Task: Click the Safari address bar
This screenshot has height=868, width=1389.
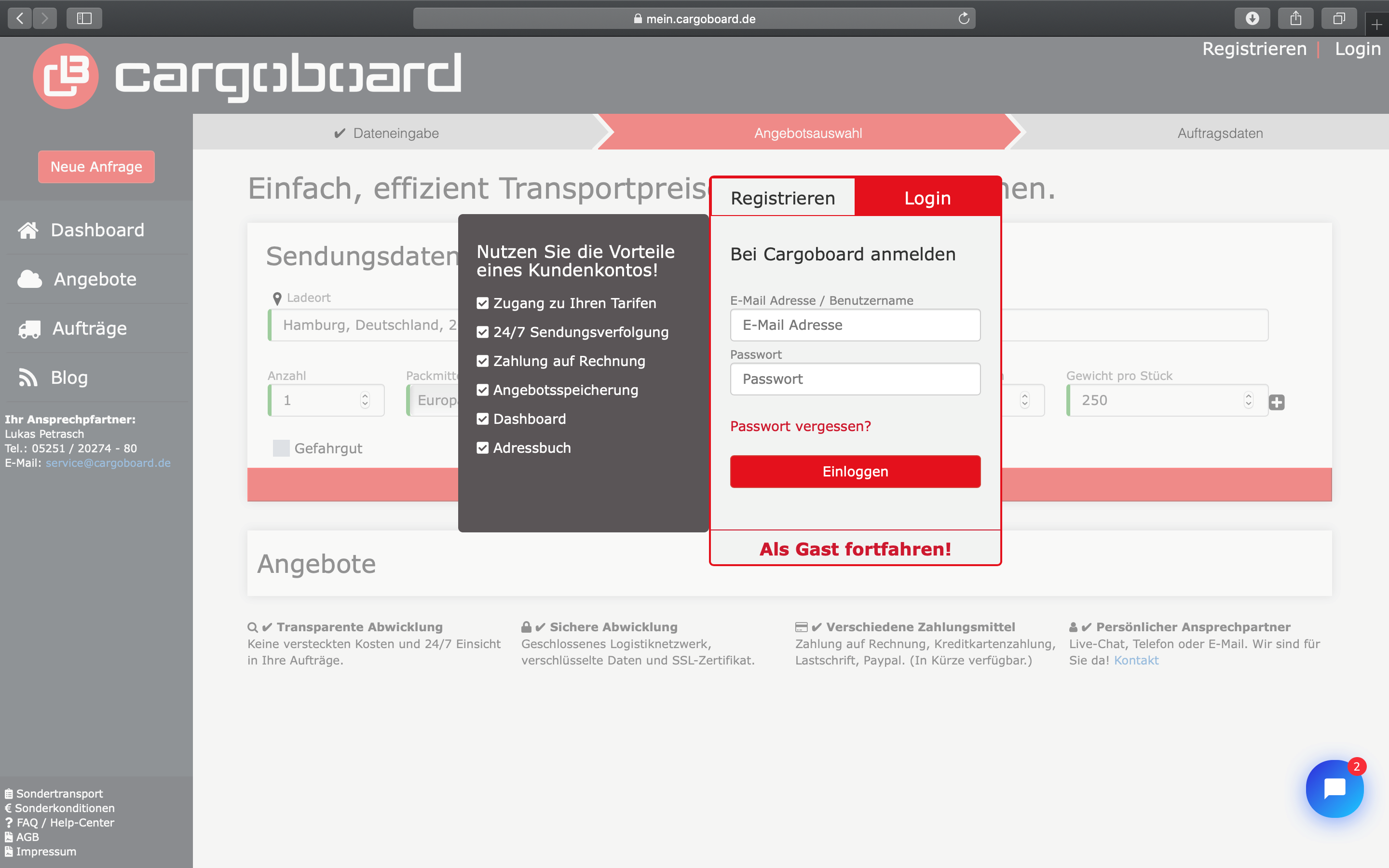Action: 694,18
